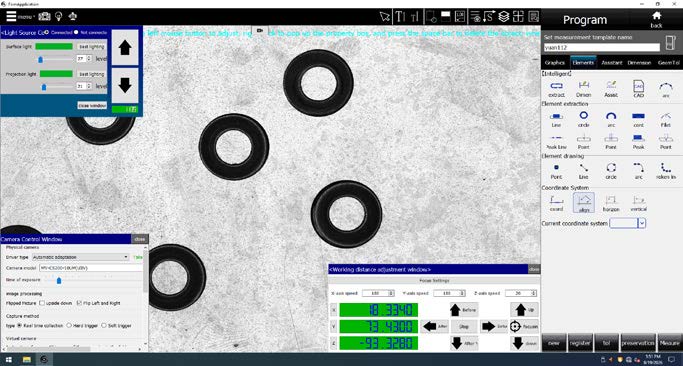Click the Stop button in working distance window
Screen dimensions: 683x366
click(464, 326)
